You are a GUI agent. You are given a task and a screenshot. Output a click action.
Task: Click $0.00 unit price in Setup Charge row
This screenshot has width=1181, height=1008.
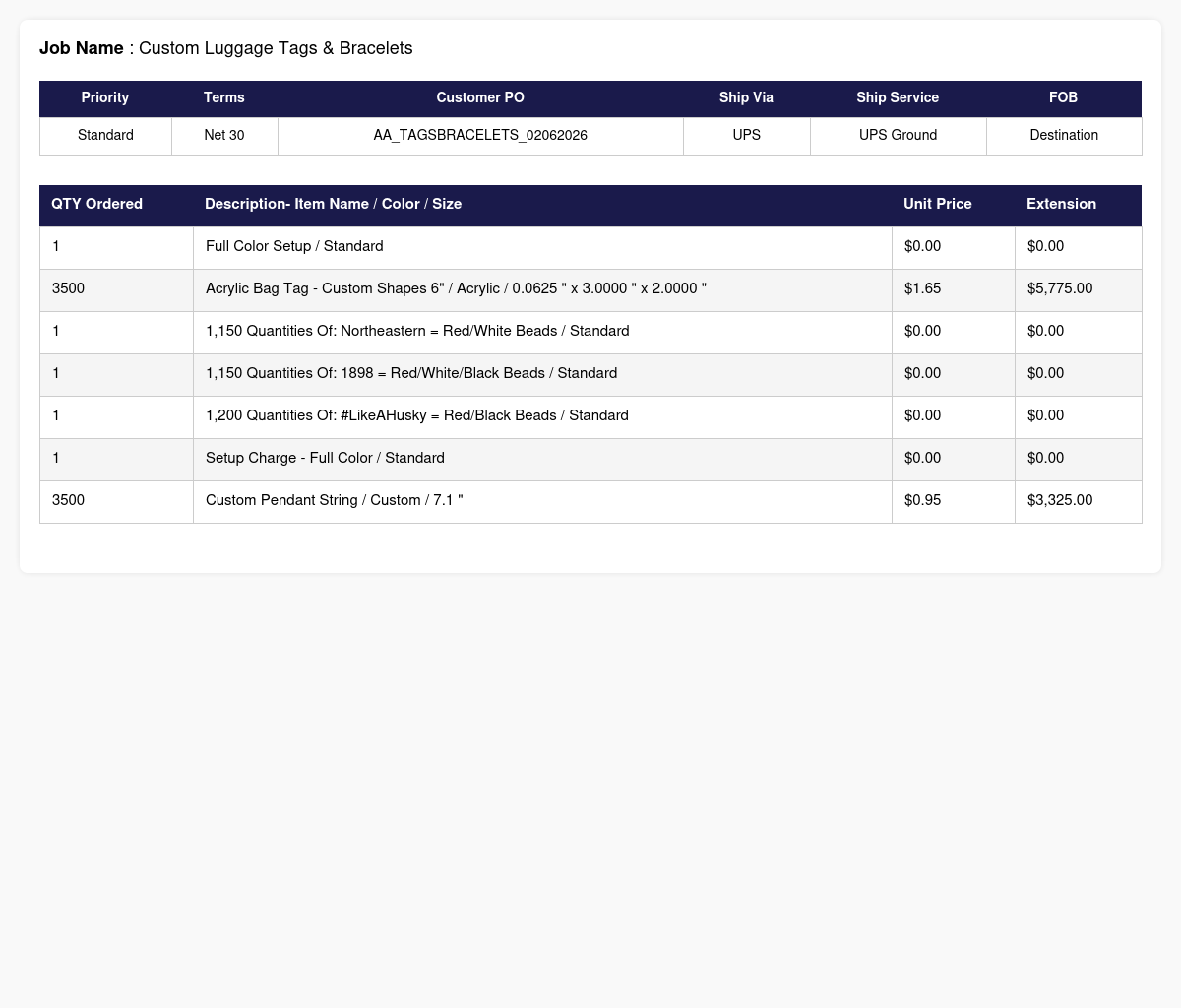922,458
